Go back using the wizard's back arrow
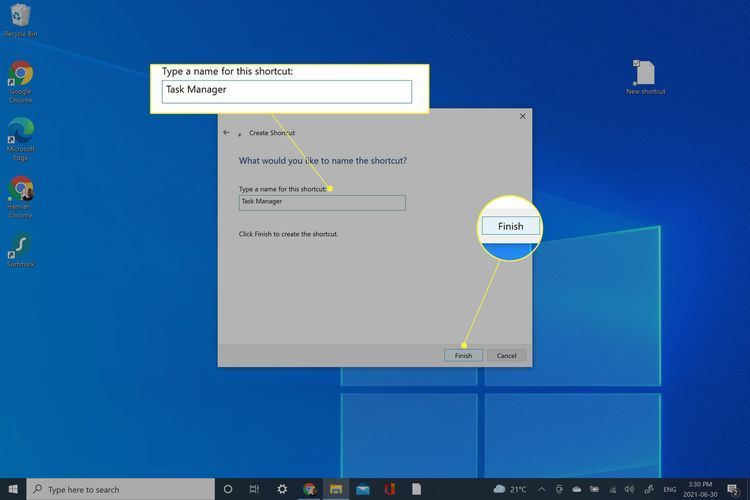The height and width of the screenshot is (500, 750). [226, 132]
